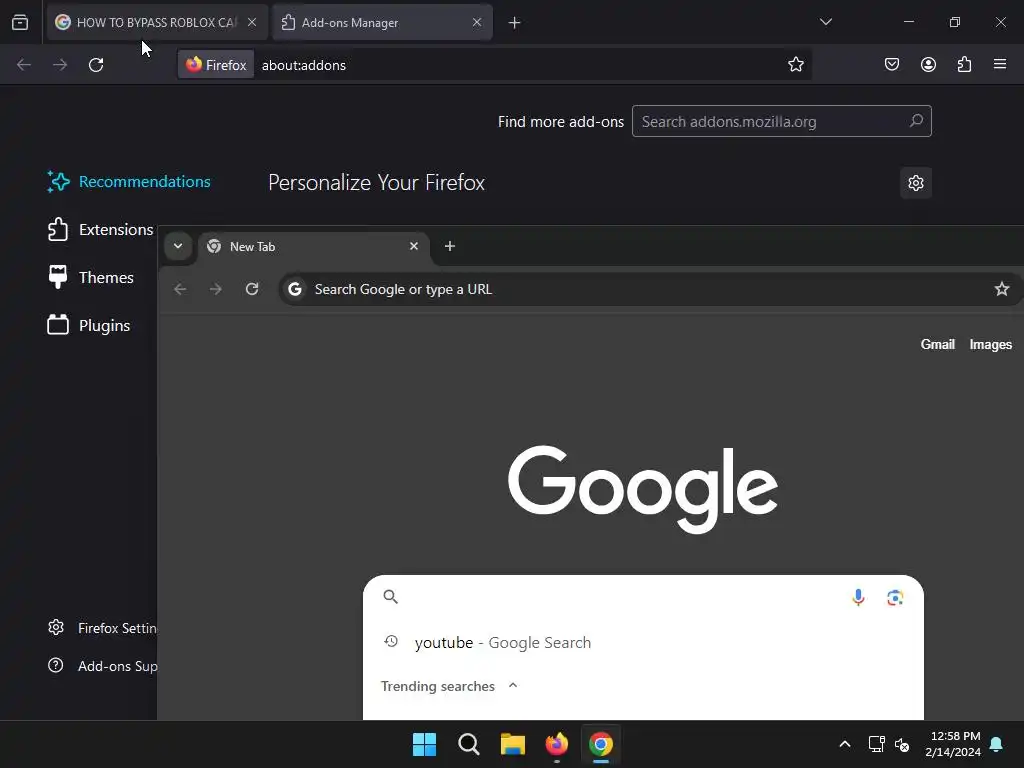The width and height of the screenshot is (1024, 768).
Task: Select Themes in add-ons sidebar
Action: (x=91, y=278)
